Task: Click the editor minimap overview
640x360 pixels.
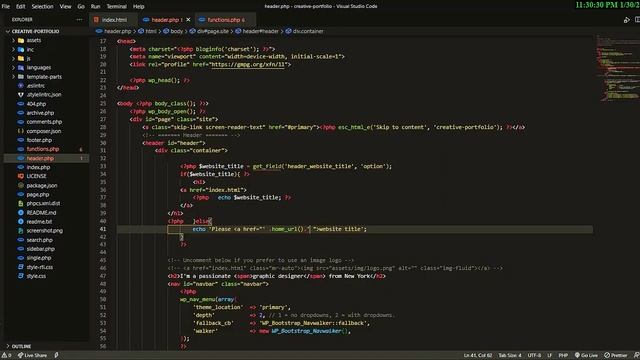Action: [x=617, y=68]
